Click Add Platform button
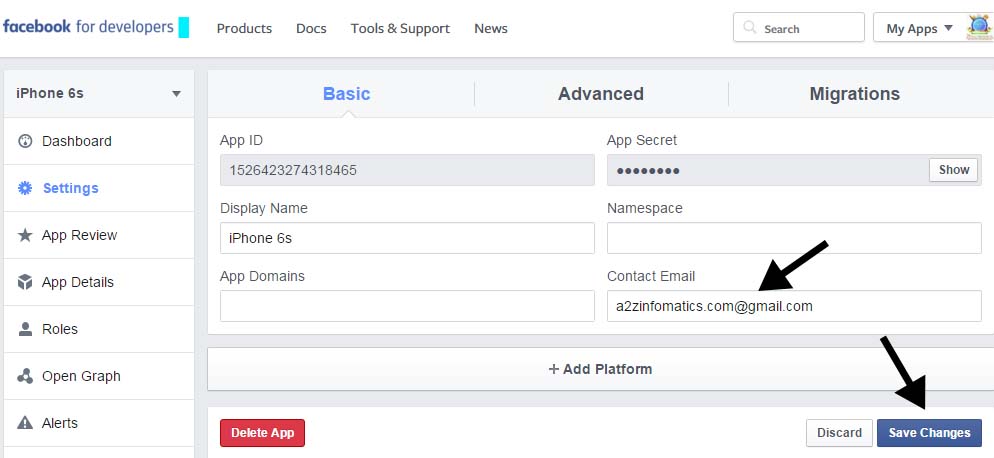This screenshot has width=994, height=458. [600, 369]
